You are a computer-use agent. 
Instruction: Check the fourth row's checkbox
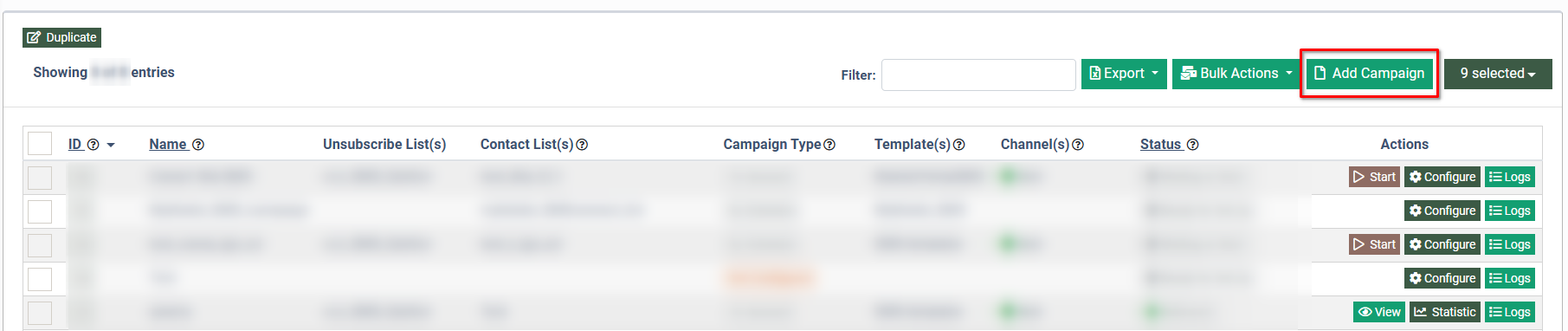pos(40,279)
